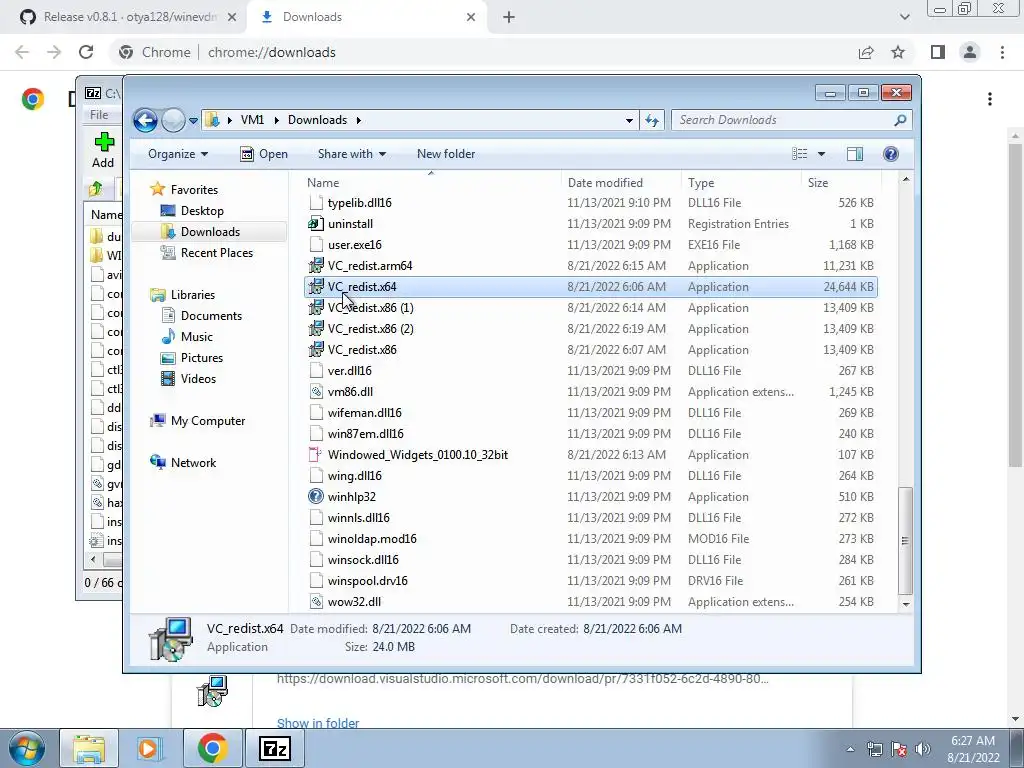This screenshot has width=1024, height=768.
Task: Go back with Explorer's blue back arrow
Action: 145,120
